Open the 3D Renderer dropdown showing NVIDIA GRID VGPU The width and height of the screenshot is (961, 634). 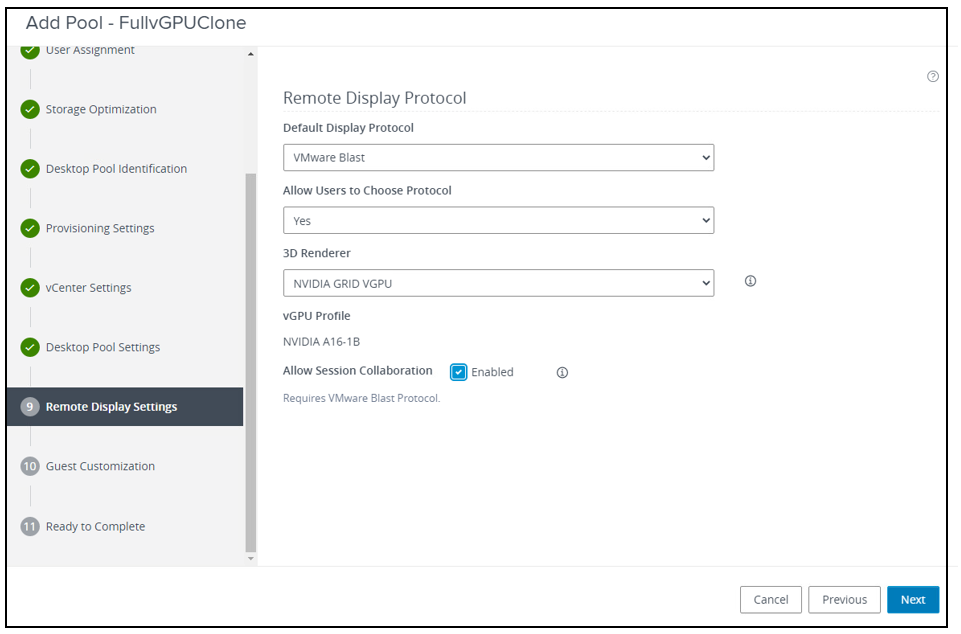[498, 283]
